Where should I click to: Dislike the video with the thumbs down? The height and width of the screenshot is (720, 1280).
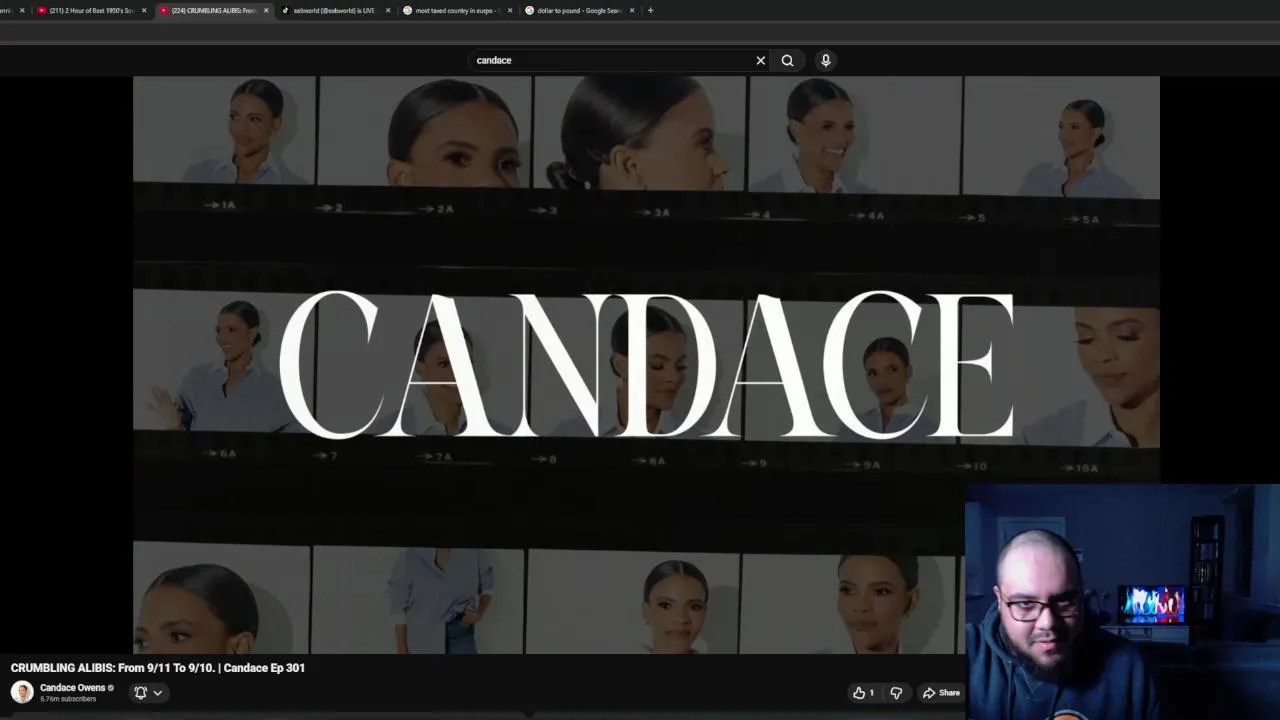coord(896,693)
